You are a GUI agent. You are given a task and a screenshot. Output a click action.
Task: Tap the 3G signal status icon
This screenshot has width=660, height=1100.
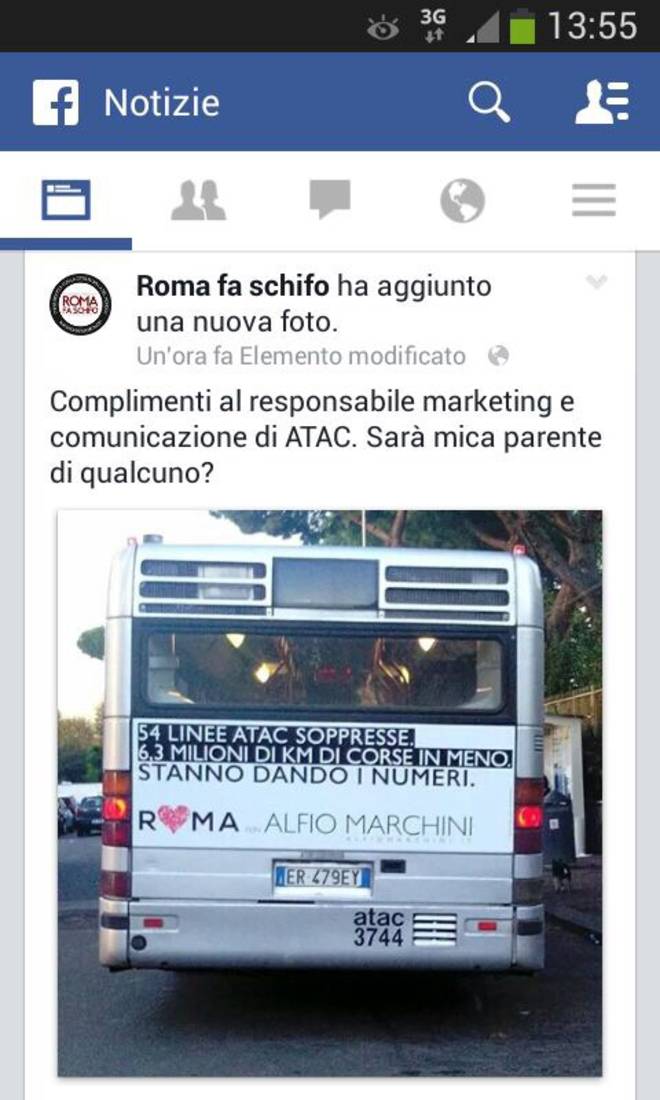pos(433,26)
